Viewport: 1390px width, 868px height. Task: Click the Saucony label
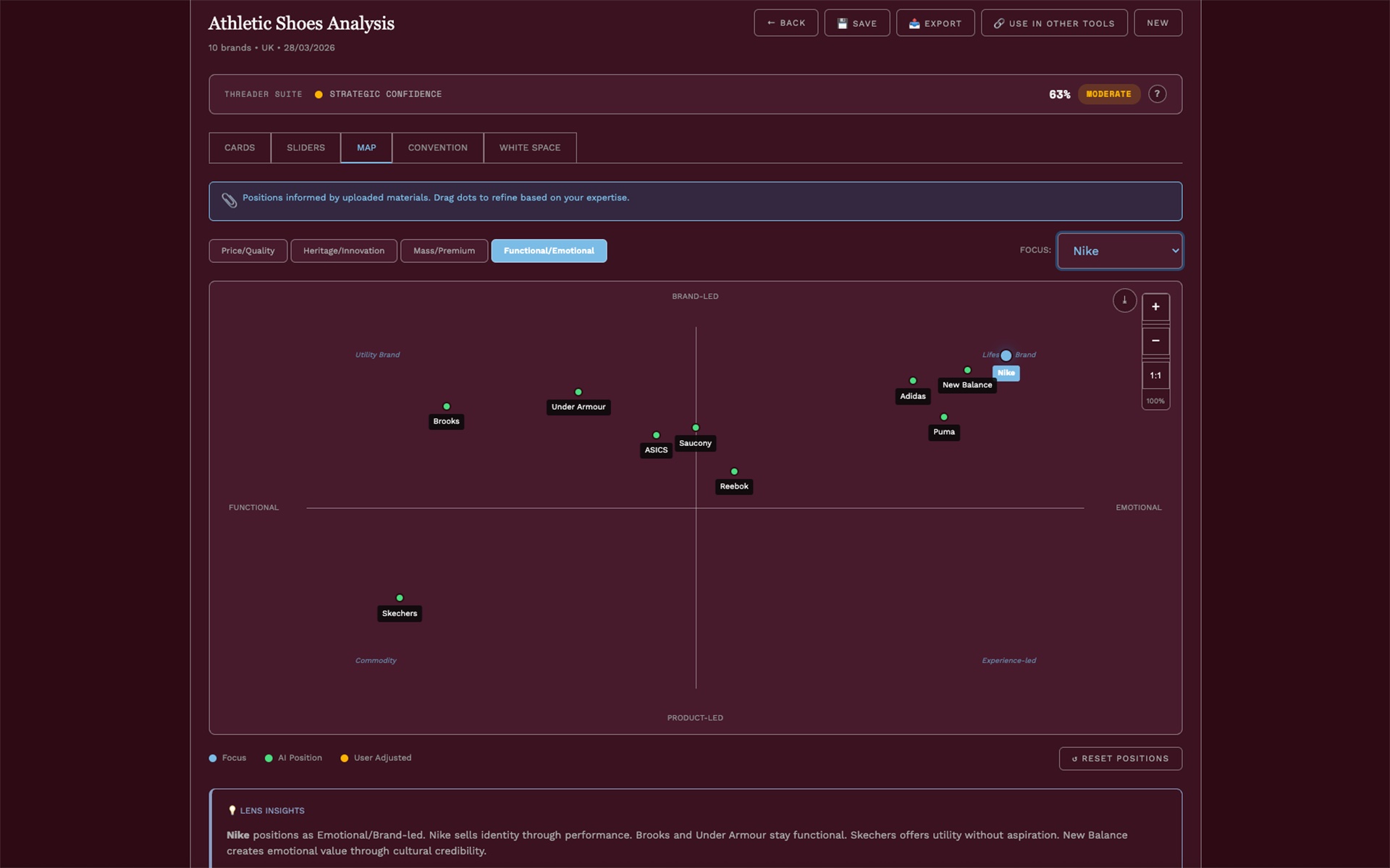coord(695,443)
